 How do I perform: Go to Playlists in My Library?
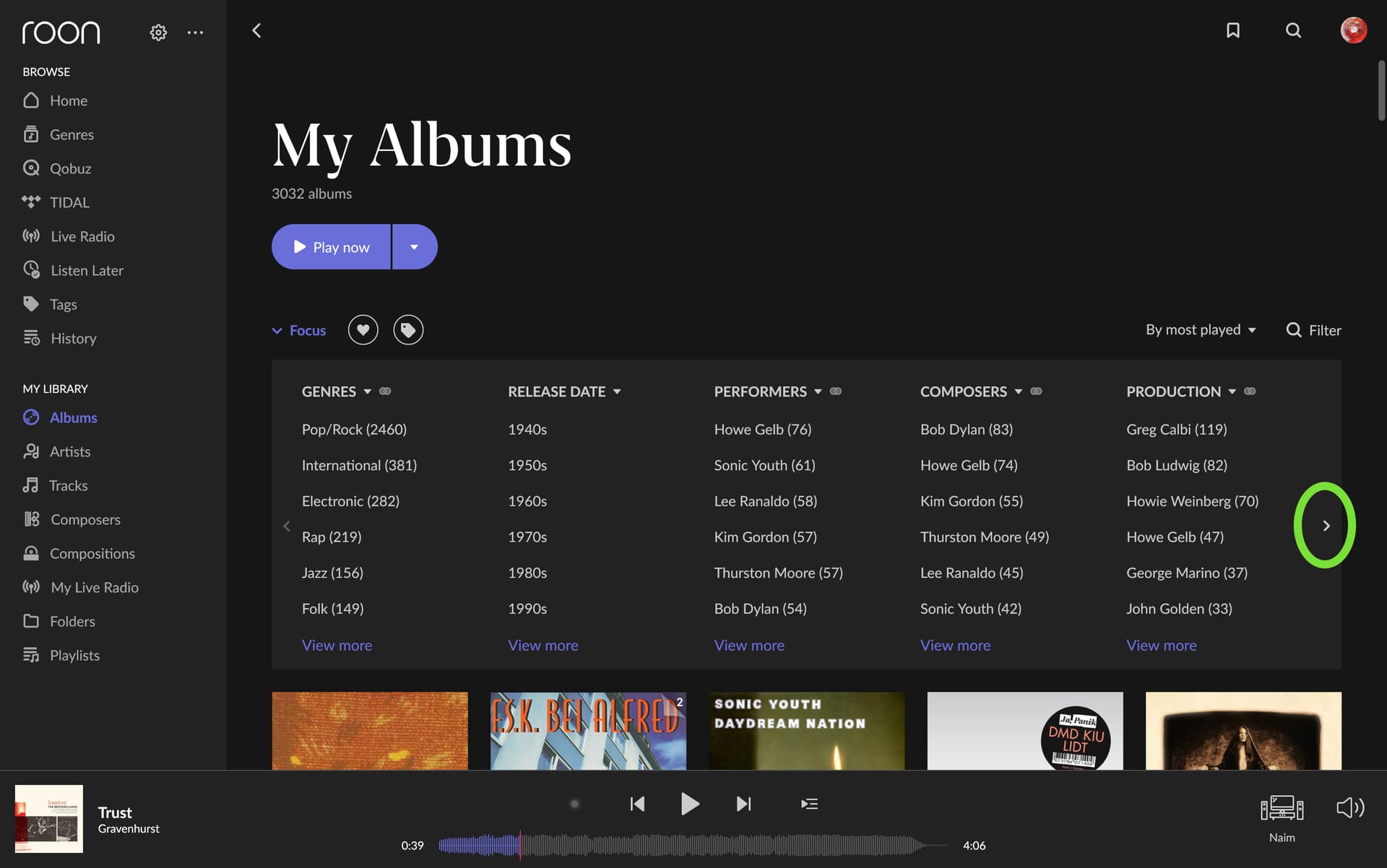[74, 655]
